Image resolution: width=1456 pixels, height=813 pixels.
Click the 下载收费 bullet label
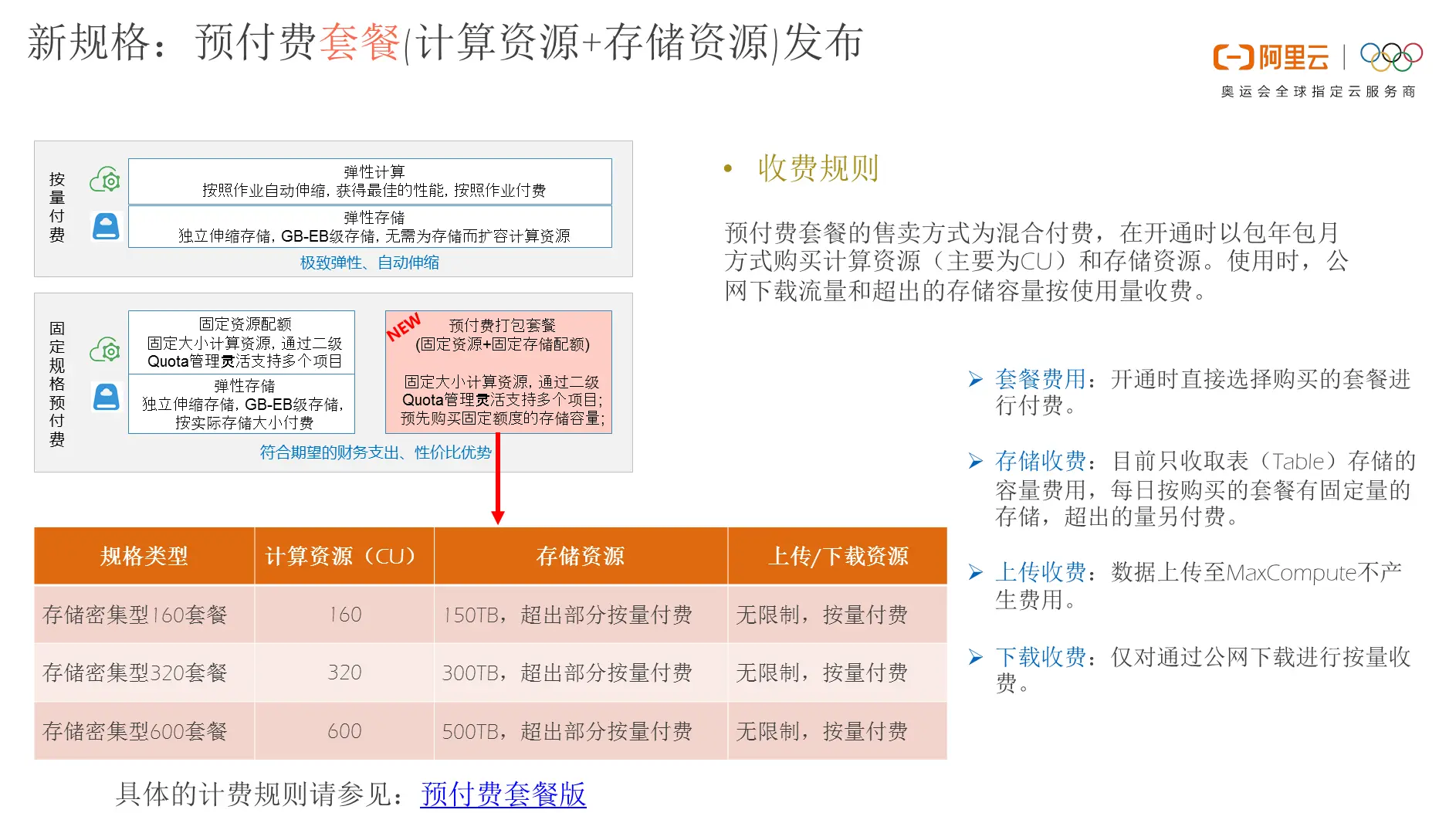(1041, 657)
